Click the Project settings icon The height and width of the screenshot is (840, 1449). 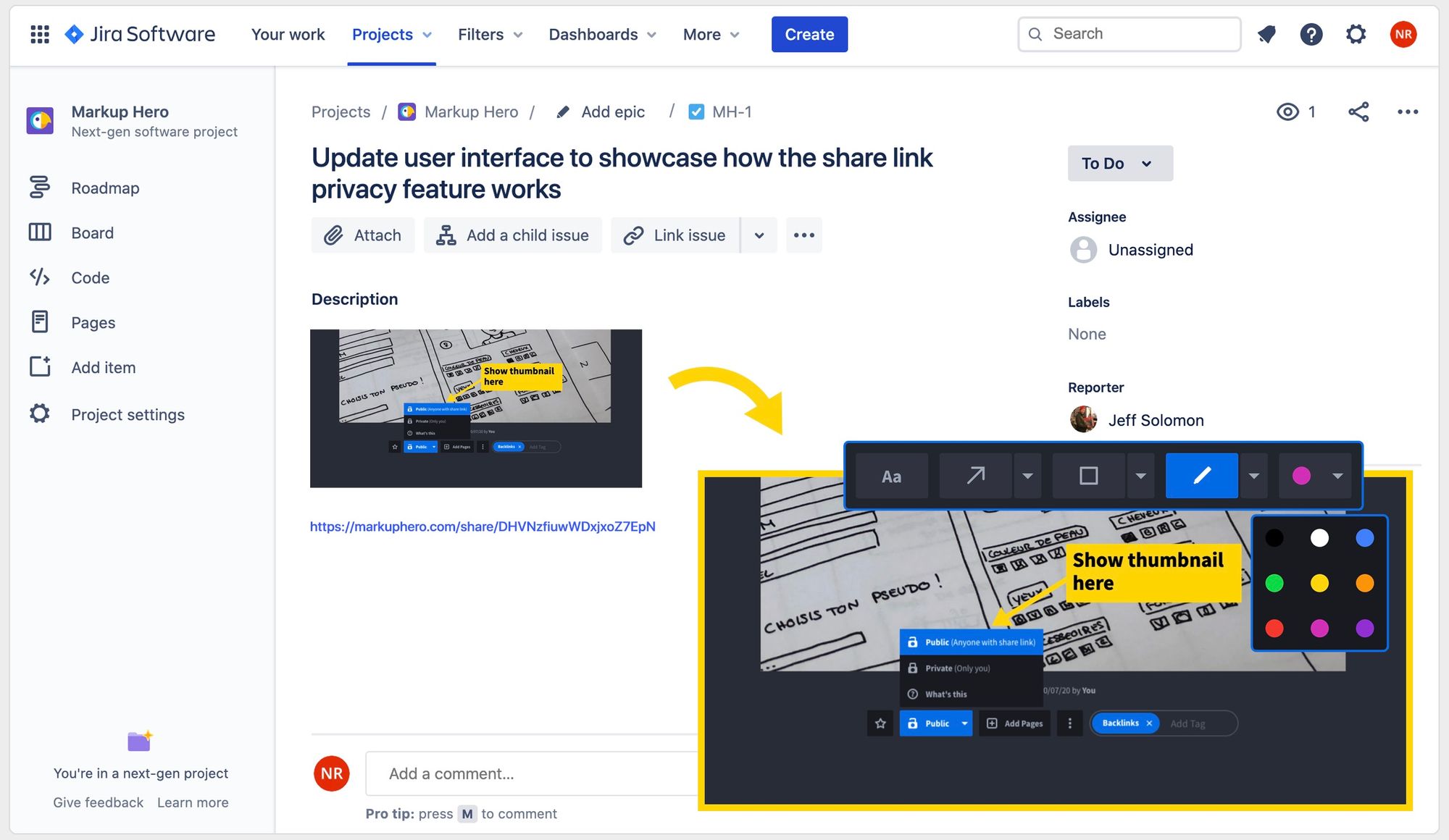click(41, 412)
